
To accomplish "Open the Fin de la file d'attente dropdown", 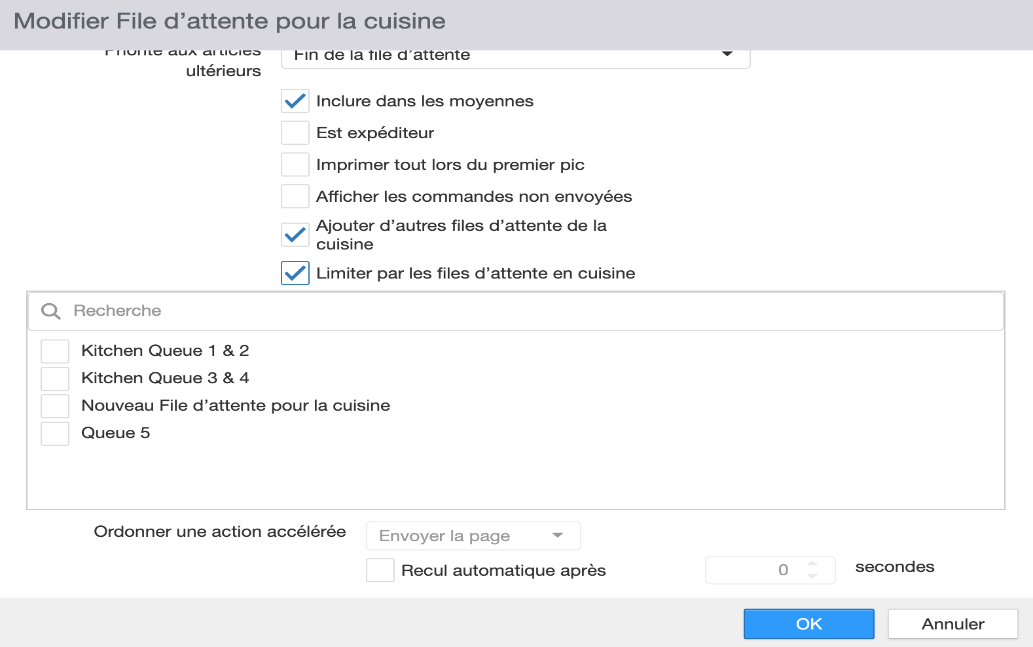I will pos(515,55).
